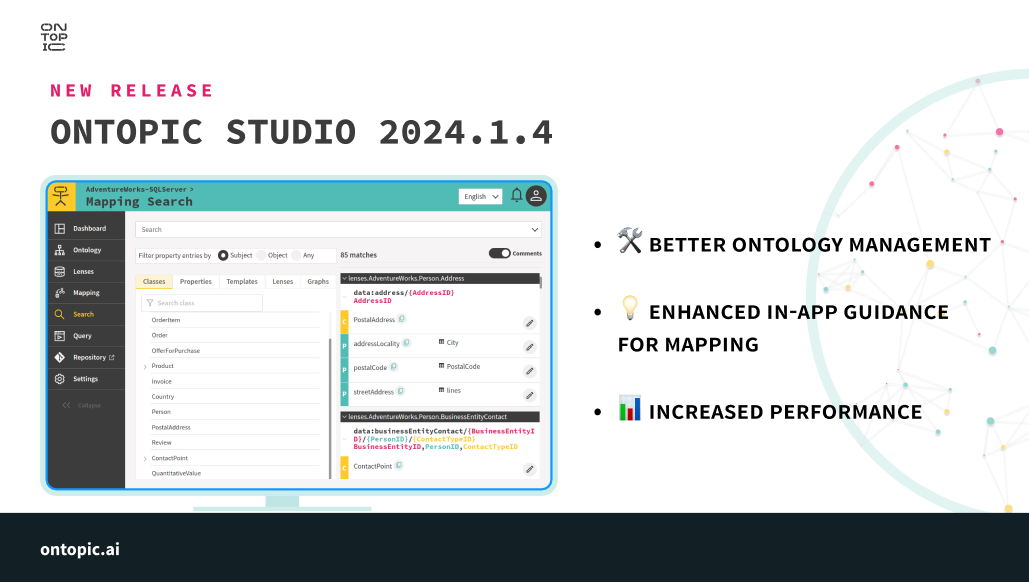Switch to the Properties tab
1029x582 pixels.
point(196,280)
